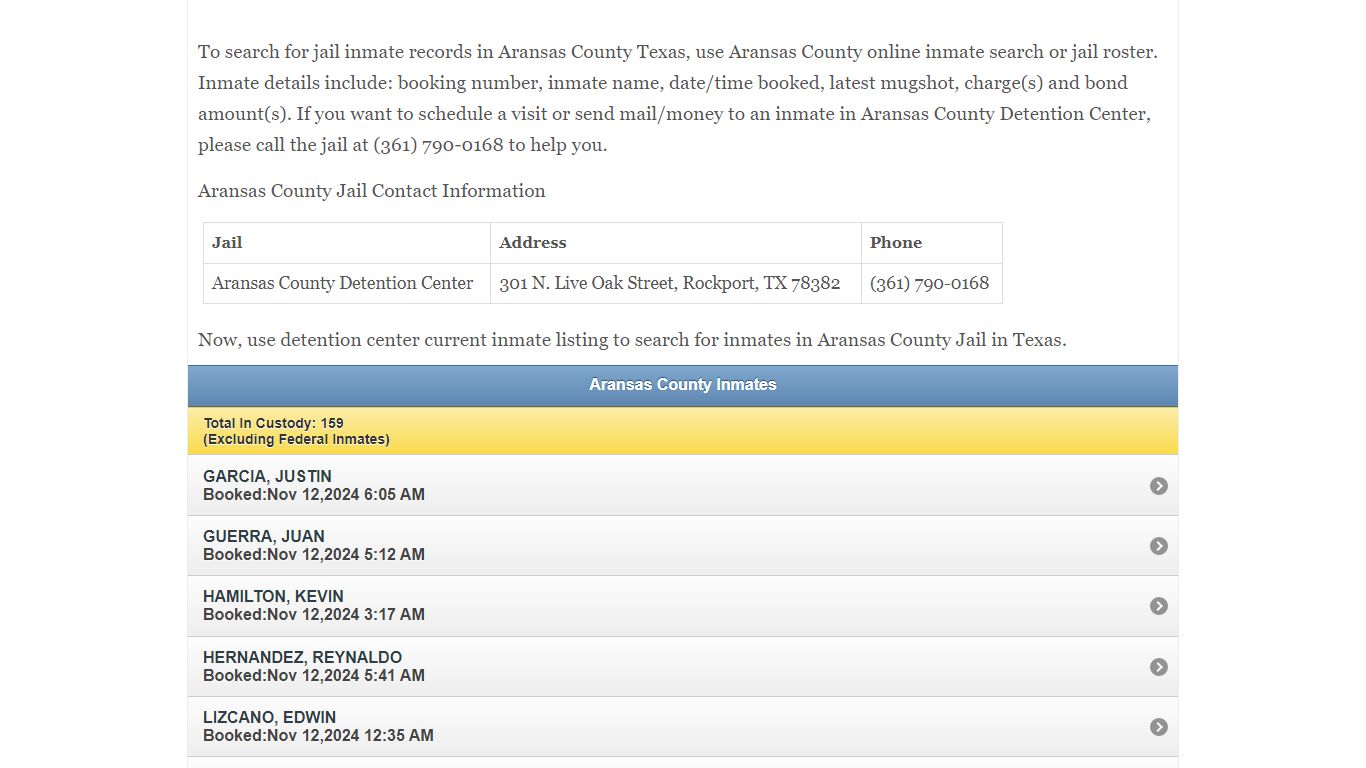This screenshot has width=1366, height=768.
Task: Open arrow icon for LIZCANO, EDWIN
Action: click(1159, 727)
